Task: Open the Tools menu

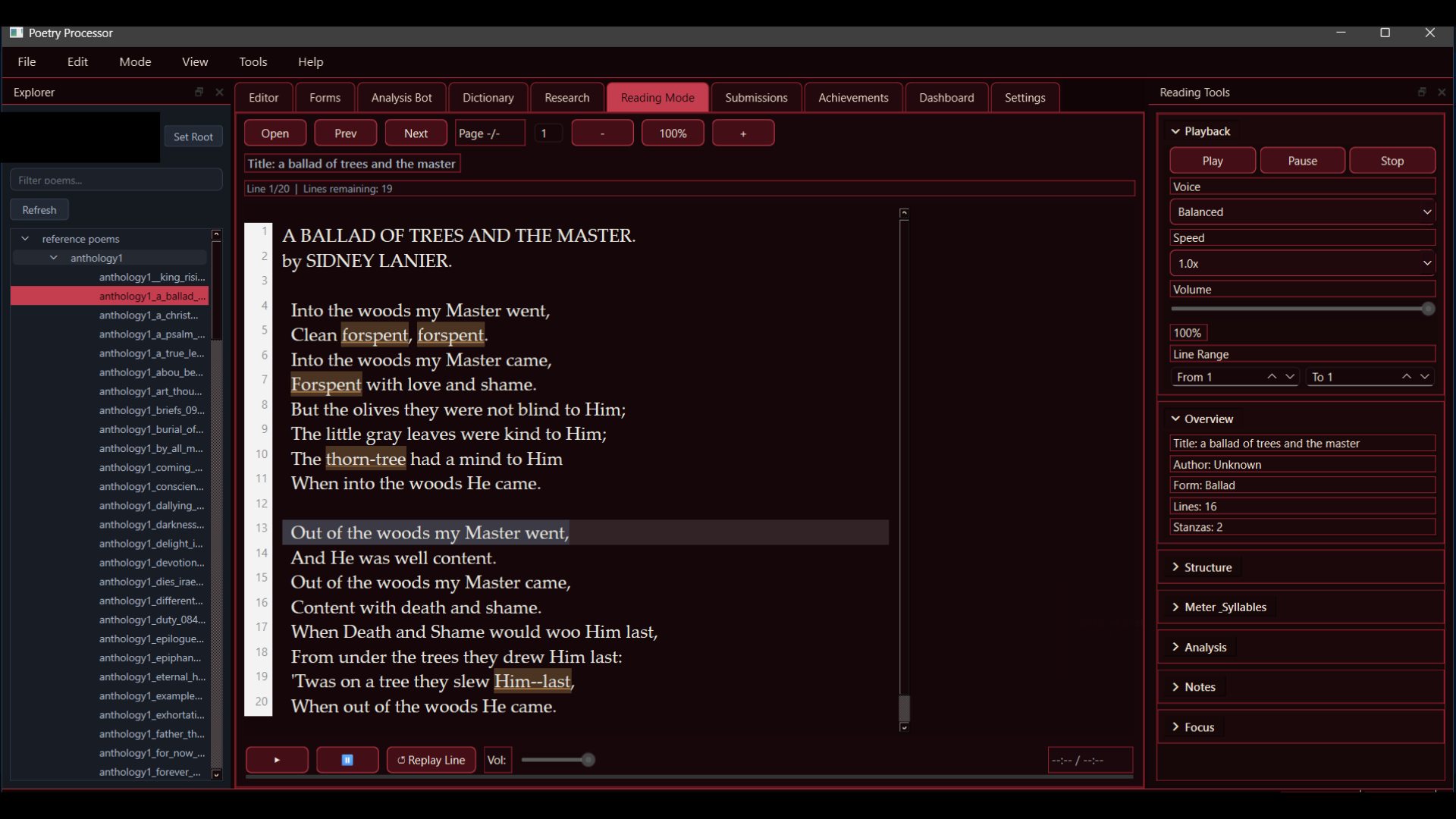Action: 253,62
